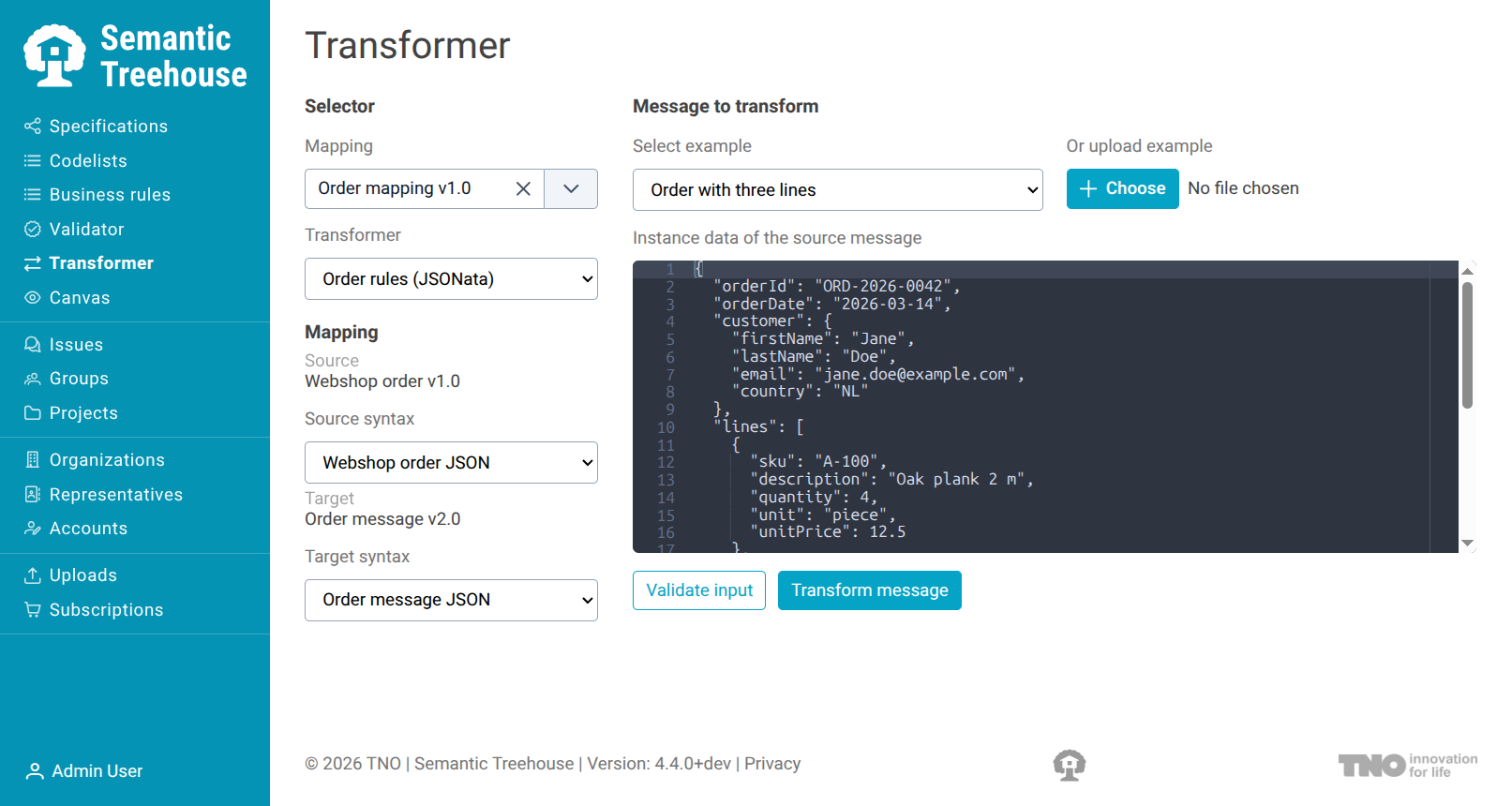Click the "Webshop order v1.0" source text
Screen dimensions: 1512x806
tap(383, 381)
